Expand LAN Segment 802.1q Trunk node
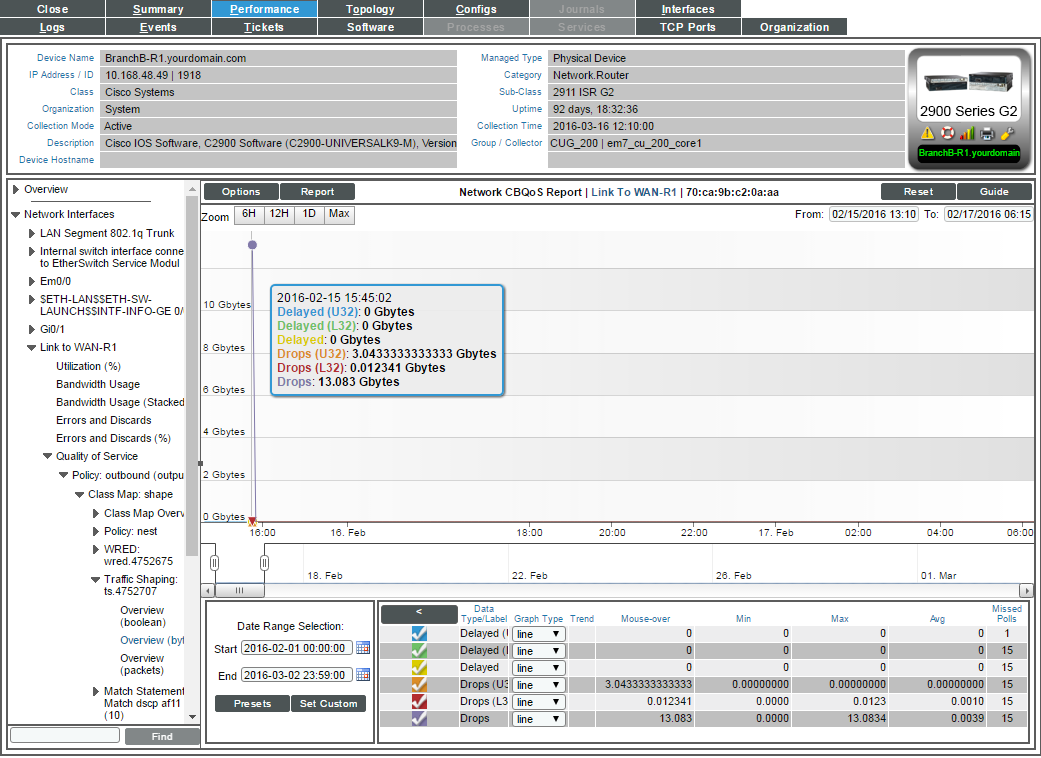The width and height of the screenshot is (1041, 758). point(31,234)
